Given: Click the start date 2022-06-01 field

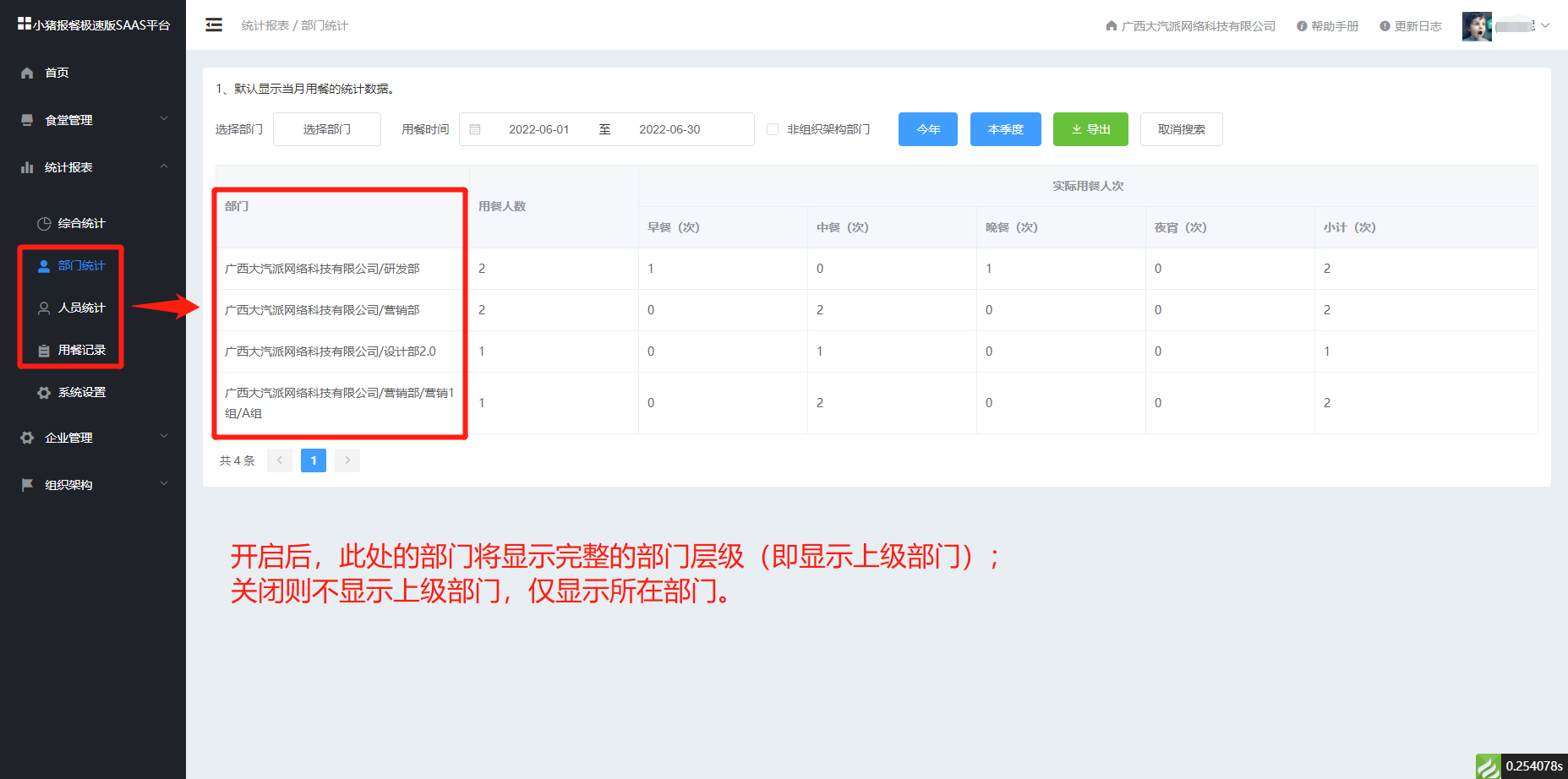Looking at the screenshot, I should (x=538, y=129).
